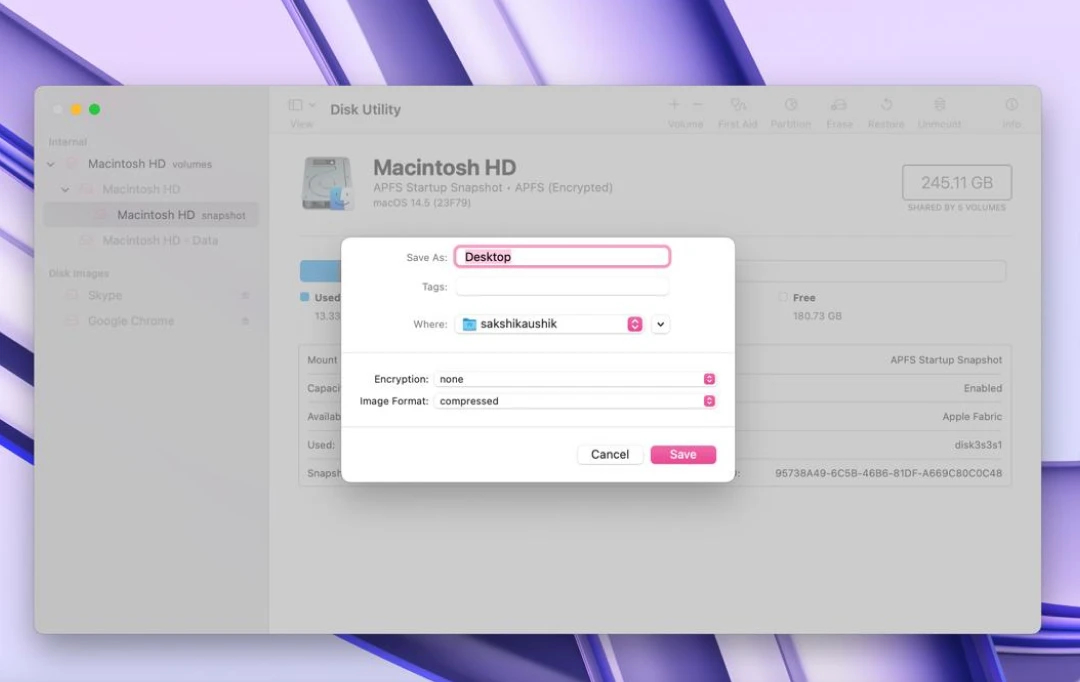This screenshot has height=682, width=1080.
Task: Click the folder icon in Where popup
Action: (469, 324)
